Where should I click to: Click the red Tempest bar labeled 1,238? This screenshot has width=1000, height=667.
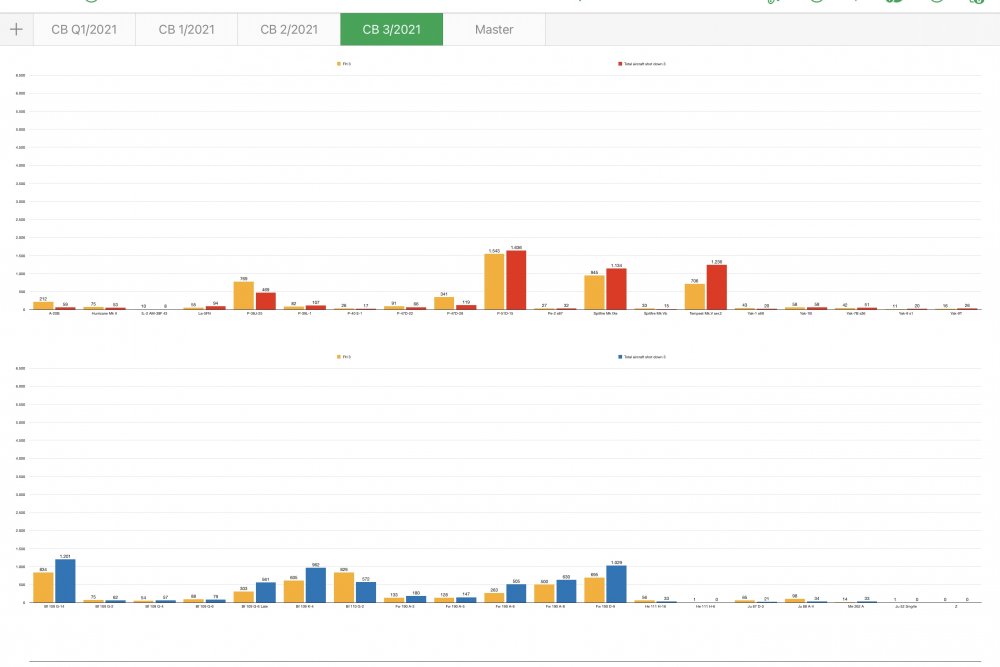click(717, 287)
